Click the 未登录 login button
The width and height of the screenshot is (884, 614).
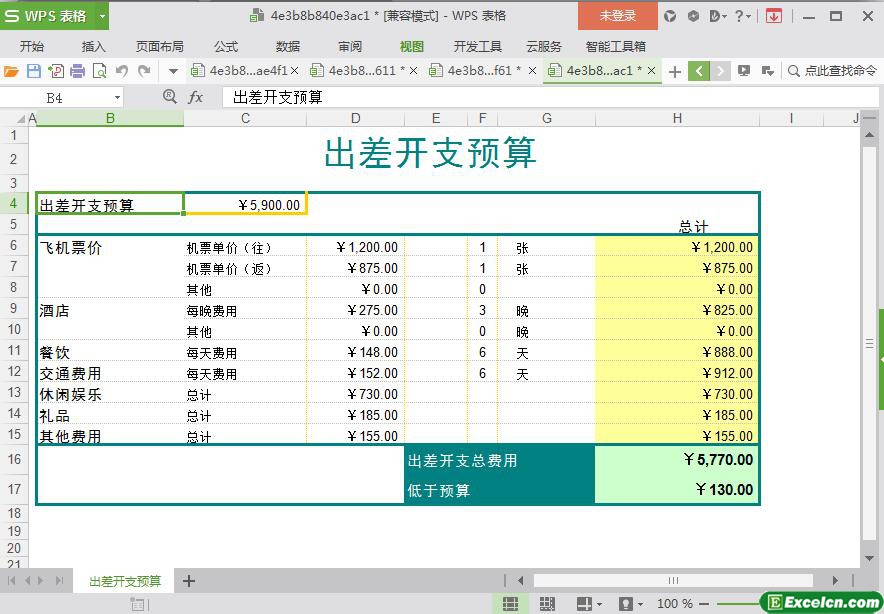click(617, 16)
